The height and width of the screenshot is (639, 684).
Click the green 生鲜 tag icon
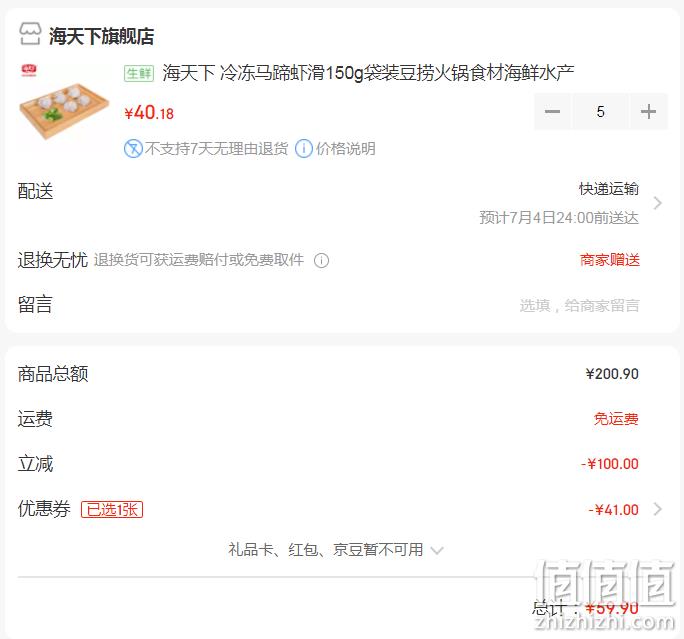pos(139,73)
